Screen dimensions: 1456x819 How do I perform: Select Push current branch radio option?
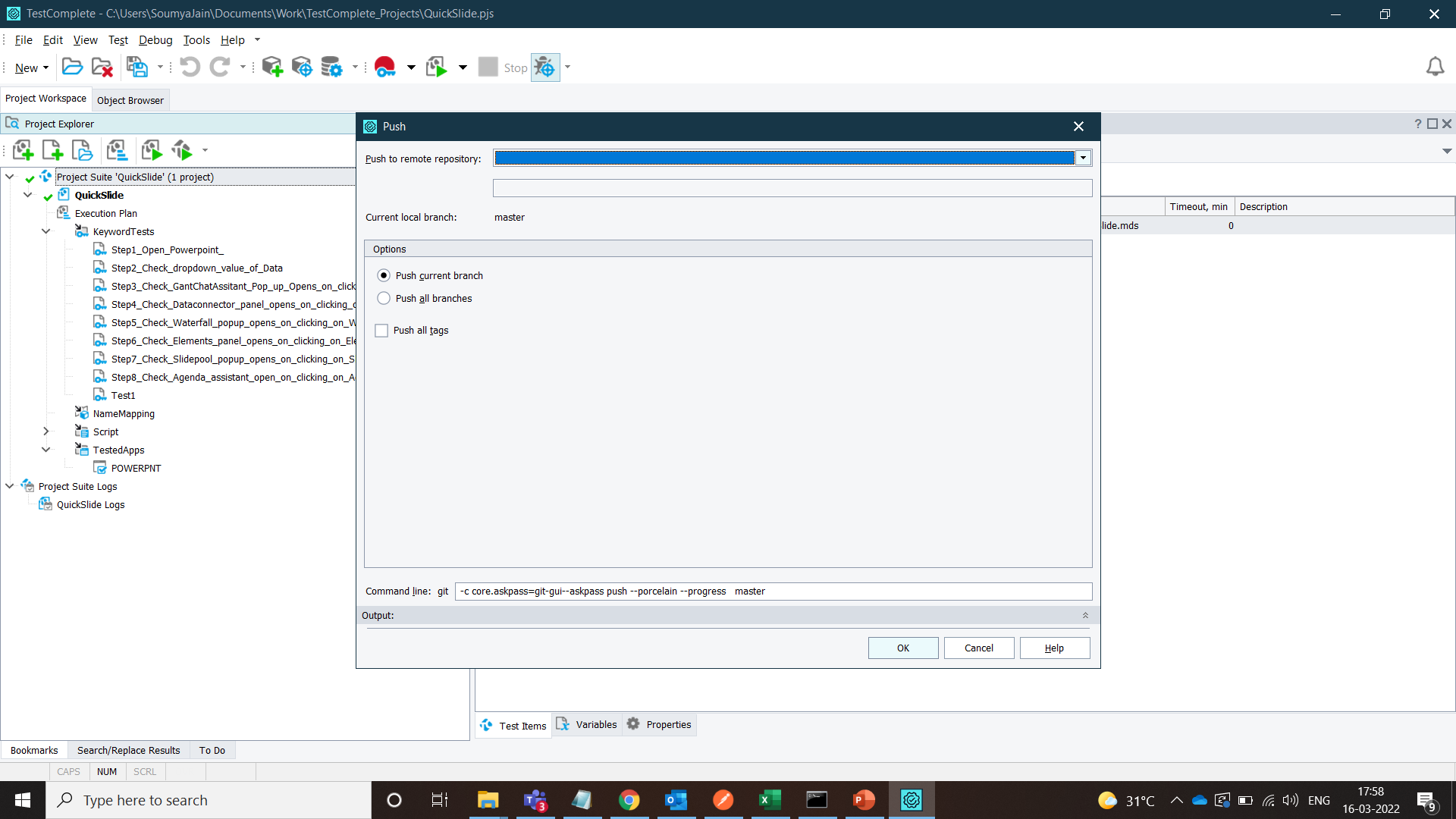384,275
